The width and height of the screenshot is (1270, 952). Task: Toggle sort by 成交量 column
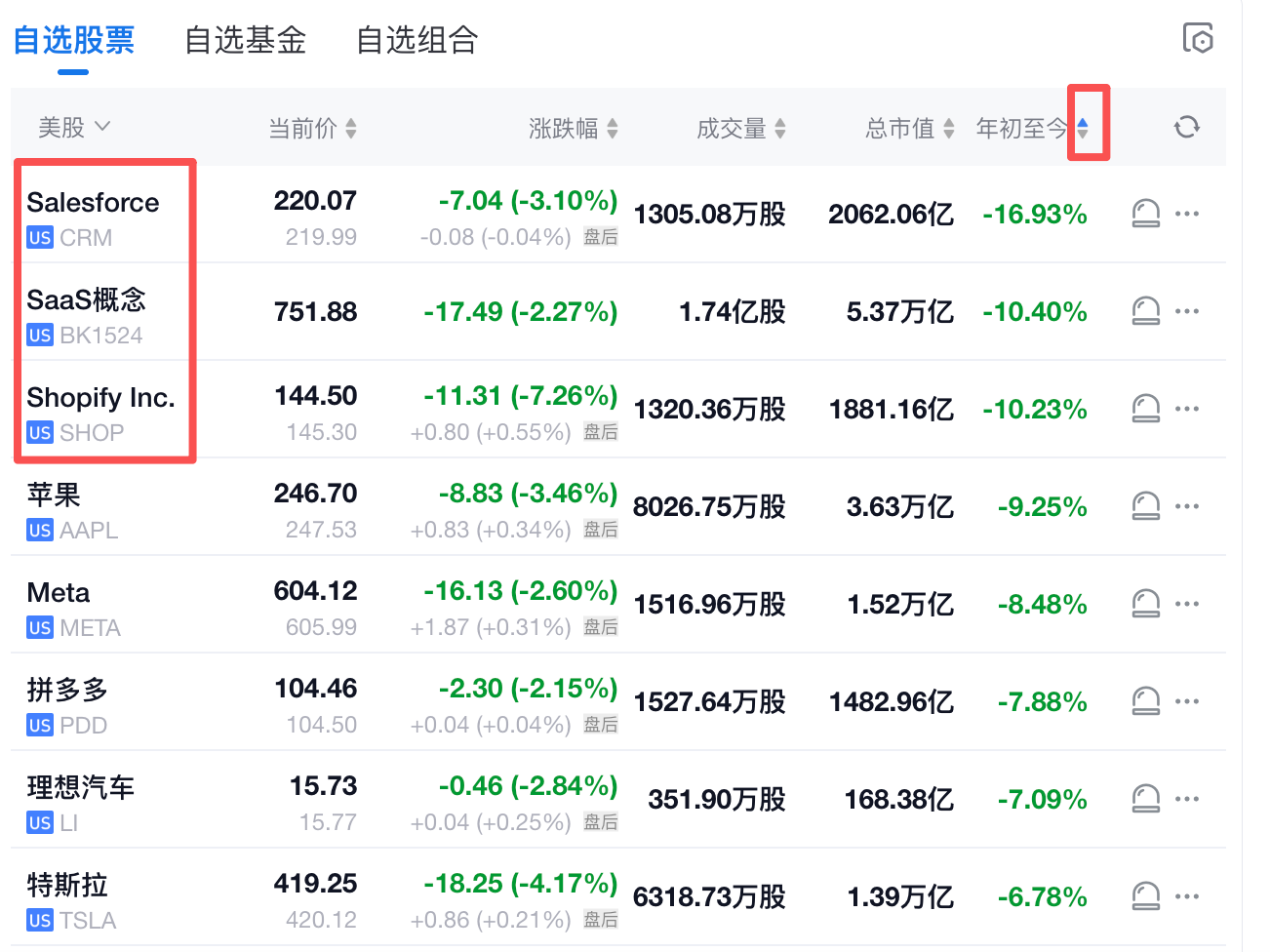[741, 128]
